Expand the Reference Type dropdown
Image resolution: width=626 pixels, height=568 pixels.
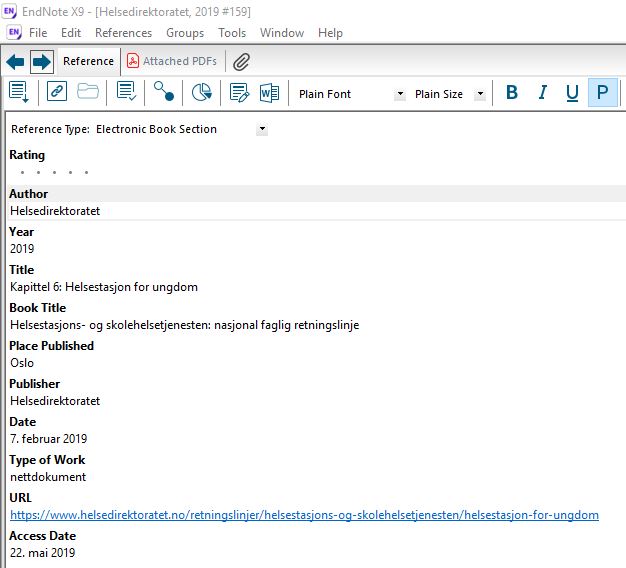[262, 129]
